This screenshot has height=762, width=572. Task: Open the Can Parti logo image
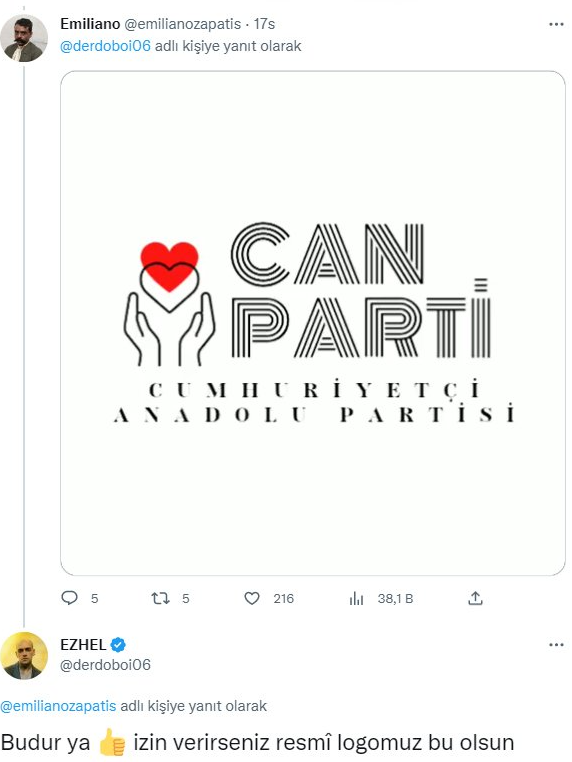(x=312, y=323)
